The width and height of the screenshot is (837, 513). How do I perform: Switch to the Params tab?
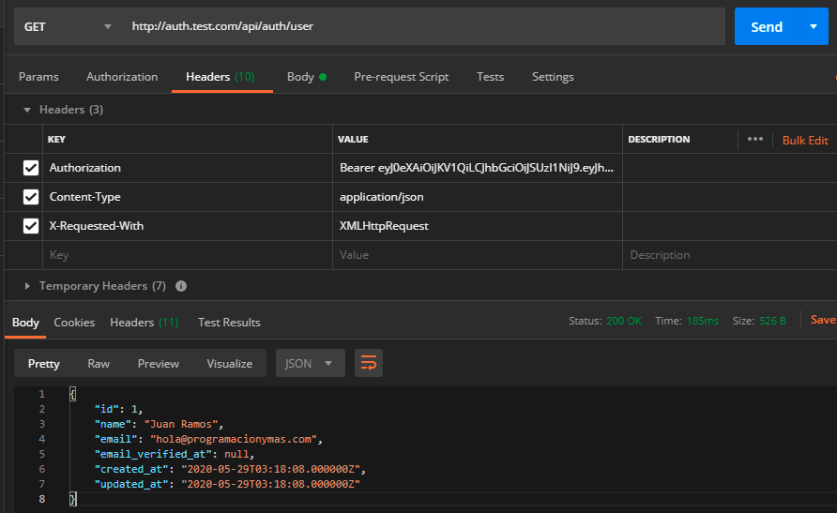38,77
